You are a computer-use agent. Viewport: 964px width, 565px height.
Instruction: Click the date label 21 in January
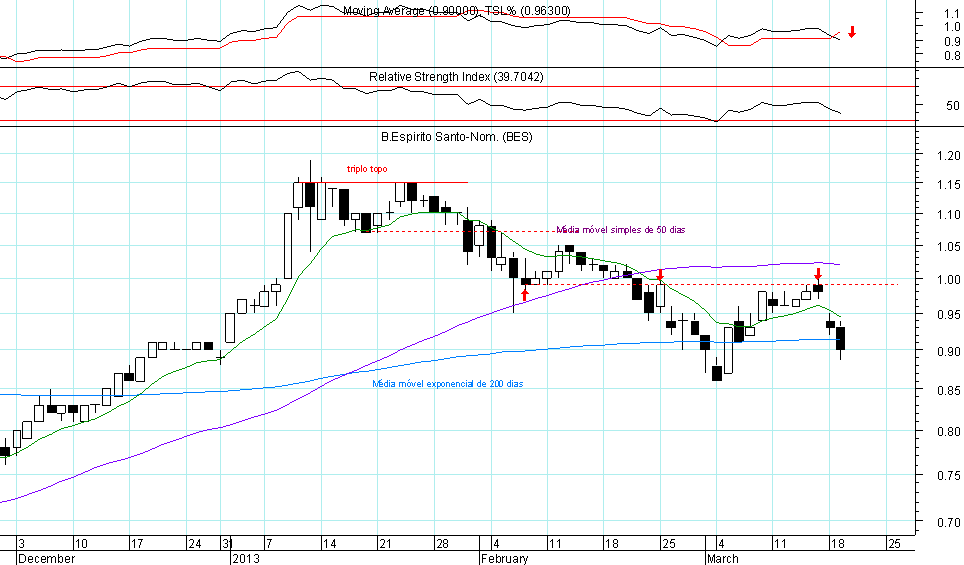click(x=385, y=543)
